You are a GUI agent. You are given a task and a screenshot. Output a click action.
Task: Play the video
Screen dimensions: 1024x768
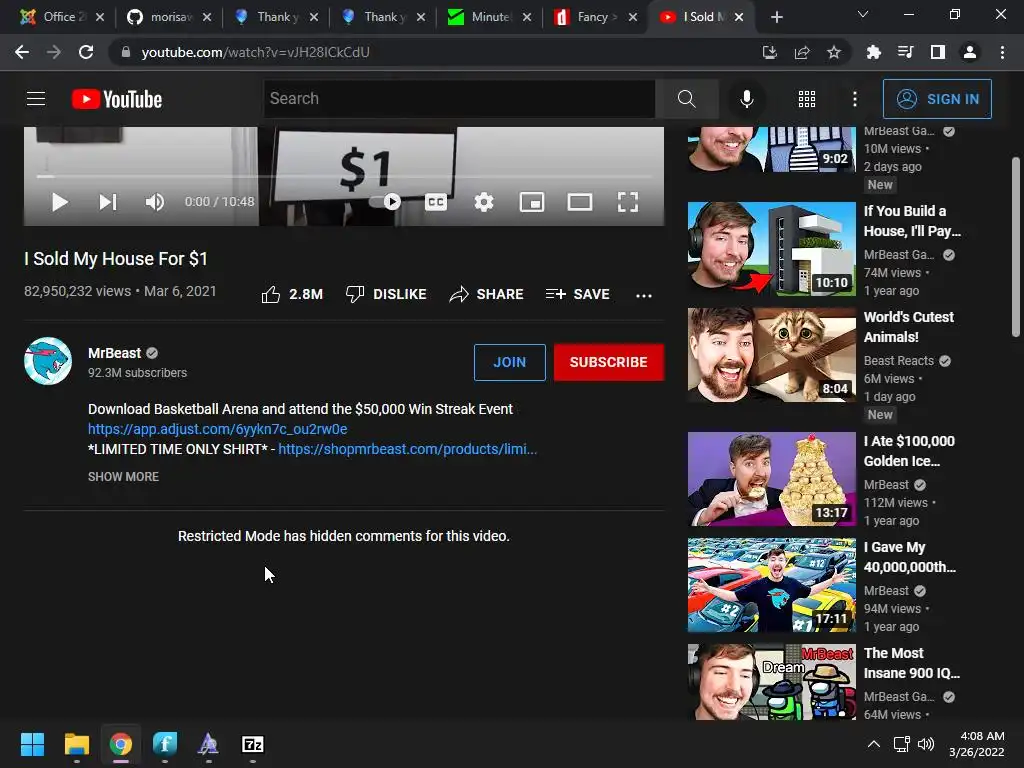click(x=59, y=202)
